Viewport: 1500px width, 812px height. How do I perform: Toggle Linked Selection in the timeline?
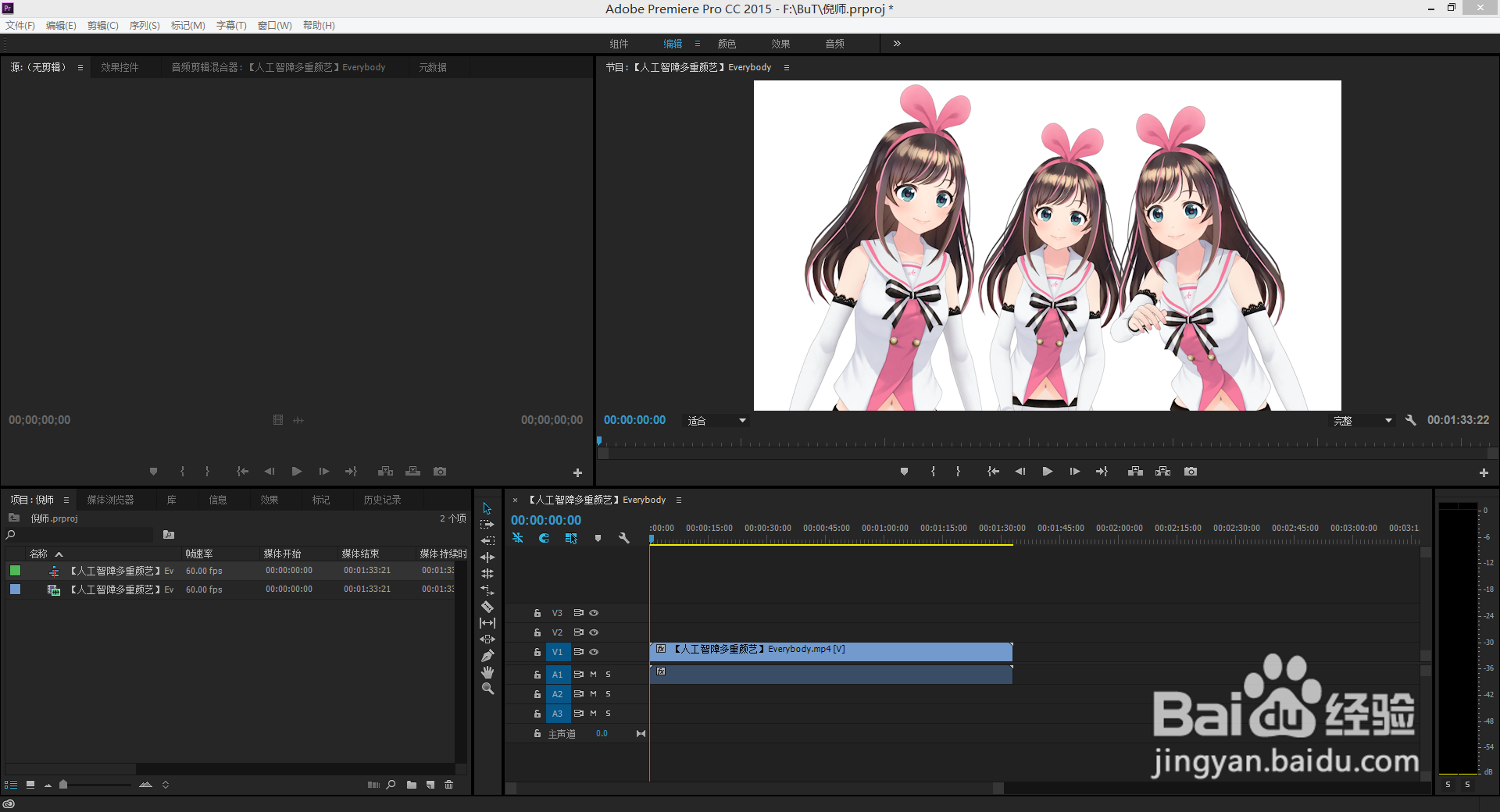[x=571, y=538]
